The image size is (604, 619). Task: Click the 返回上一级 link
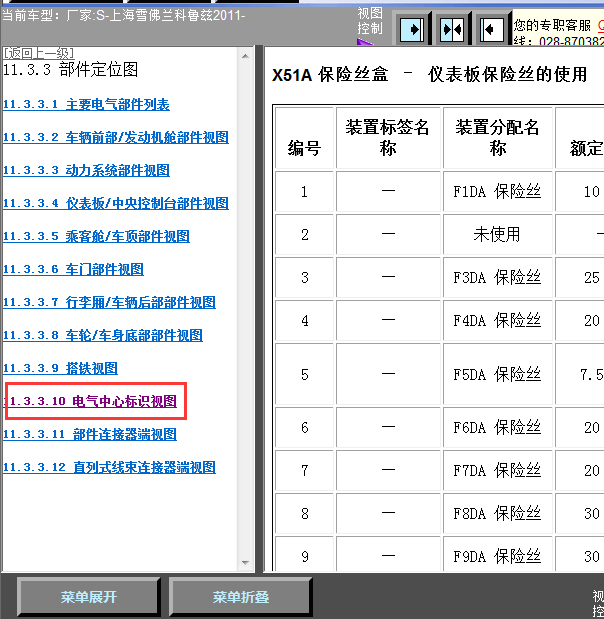[38, 53]
